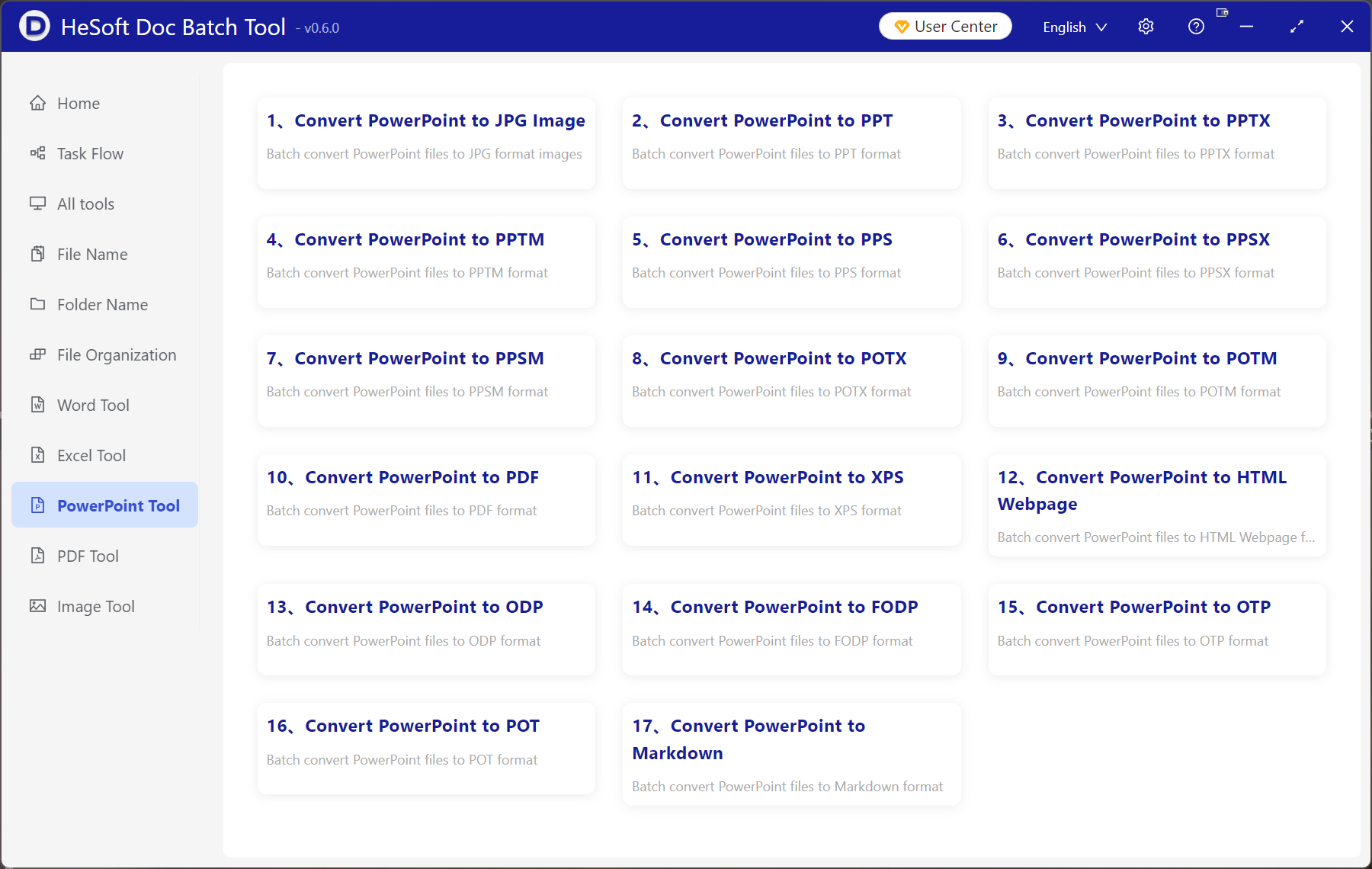Screen dimensions: 1372x869
Task: Open Convert PowerPoint to FODP
Action: coord(792,630)
